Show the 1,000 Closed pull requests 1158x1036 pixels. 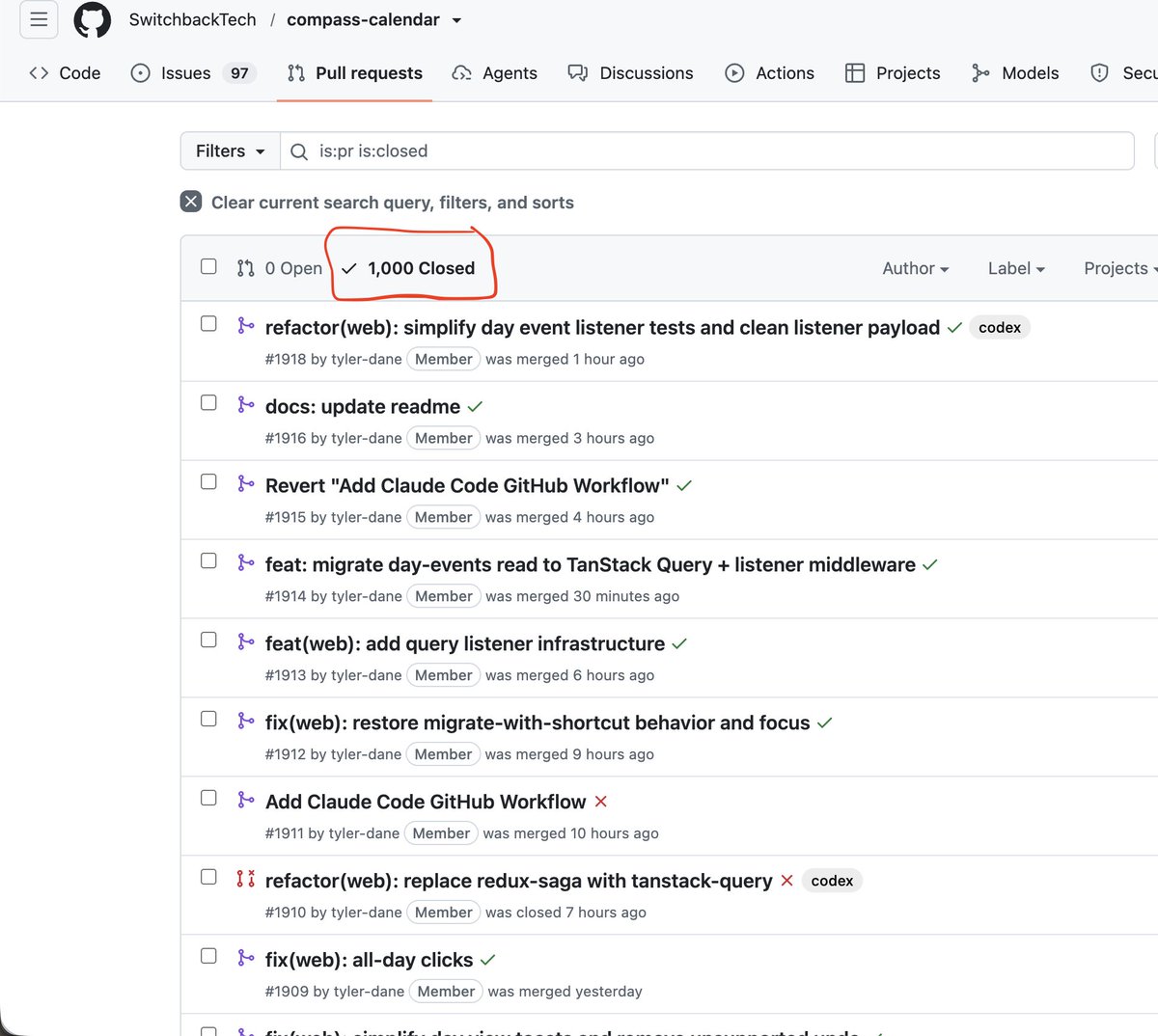click(x=409, y=268)
